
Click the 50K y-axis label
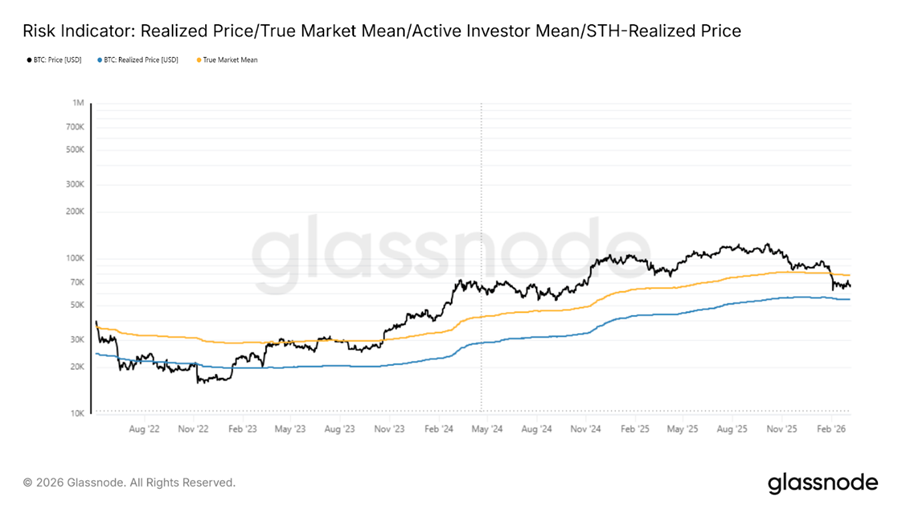tap(76, 305)
